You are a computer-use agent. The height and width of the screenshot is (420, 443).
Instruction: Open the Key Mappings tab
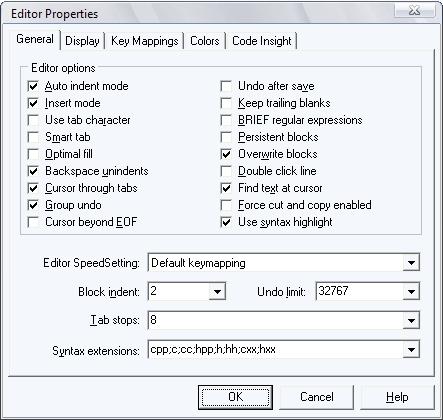[x=145, y=41]
